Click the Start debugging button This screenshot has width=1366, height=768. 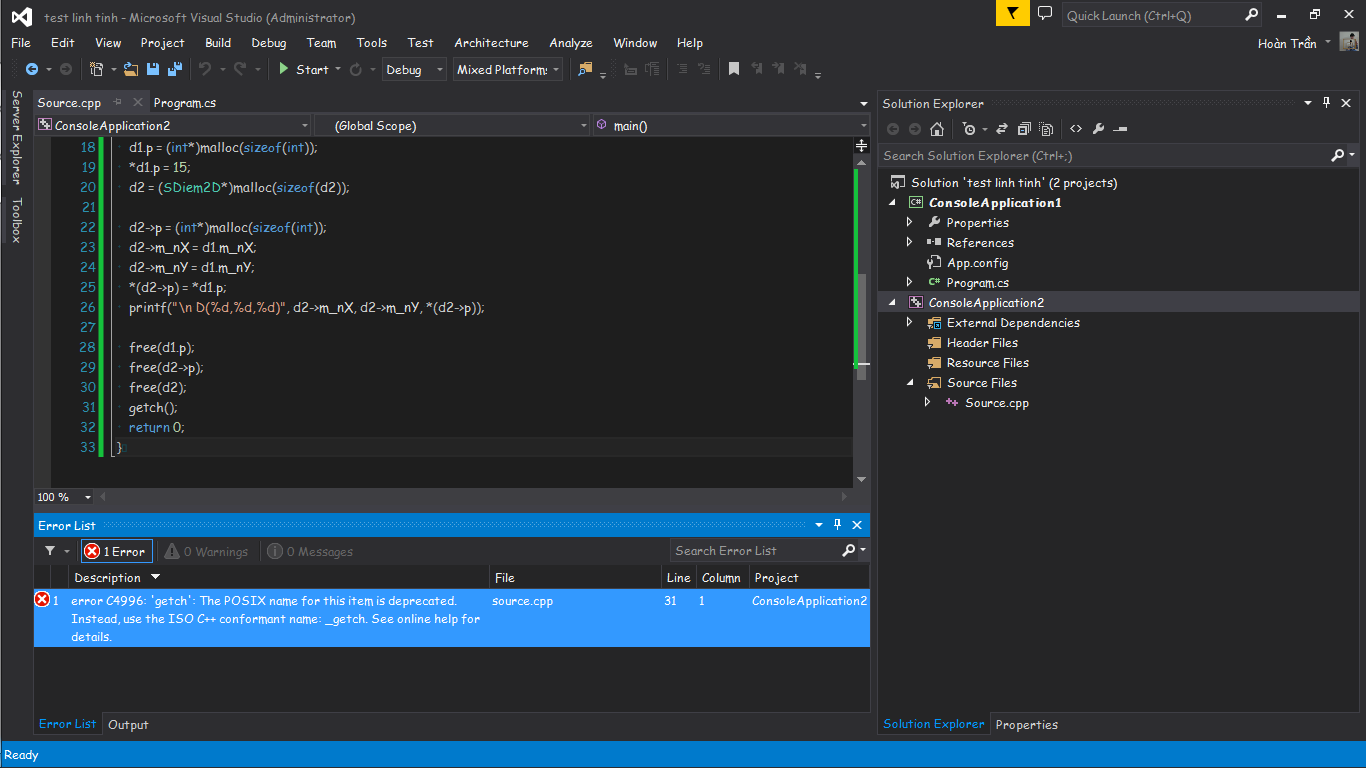click(303, 70)
